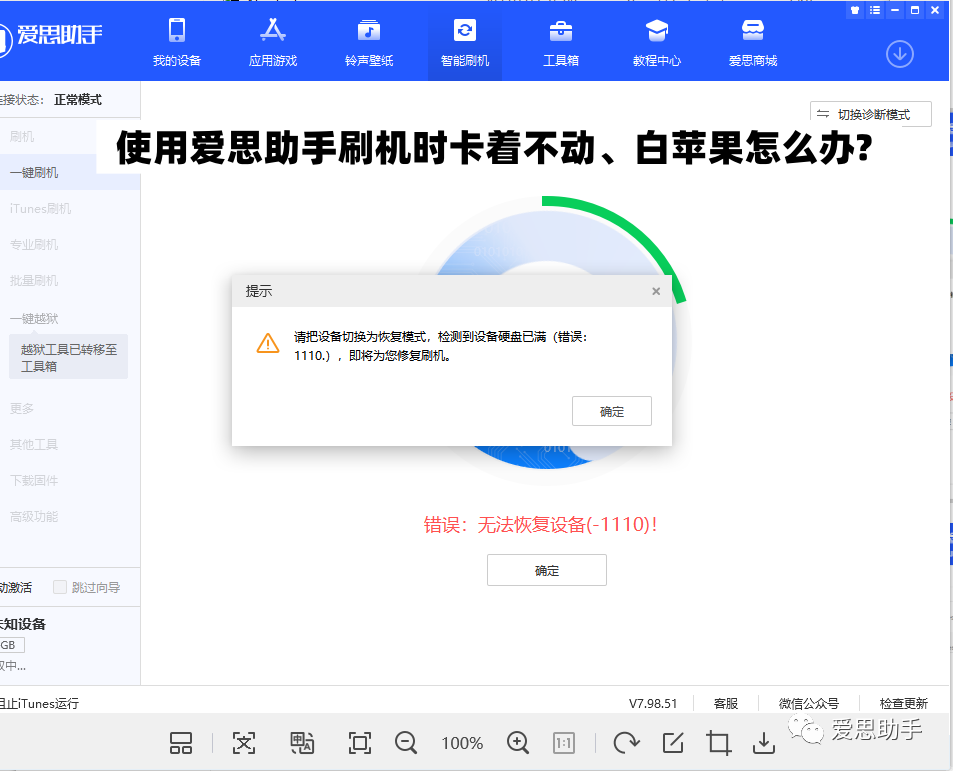Click 检查更新 to check updates
The image size is (953, 771).
coord(903,704)
